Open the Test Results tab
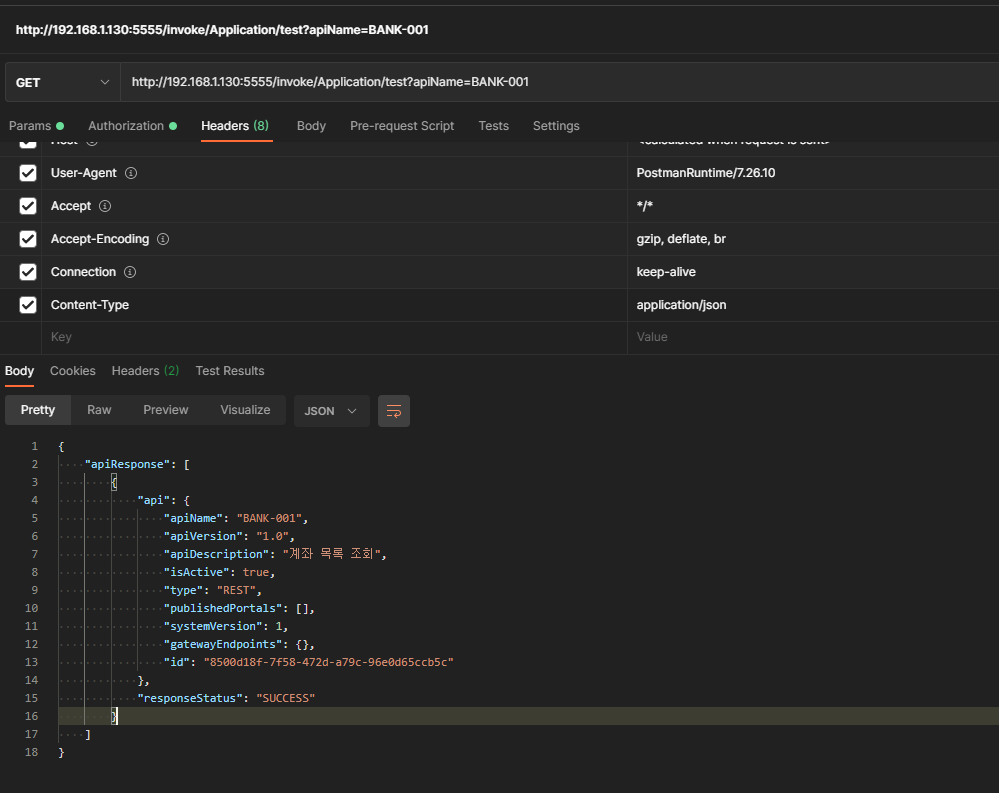This screenshot has height=793, width=999. tap(230, 371)
